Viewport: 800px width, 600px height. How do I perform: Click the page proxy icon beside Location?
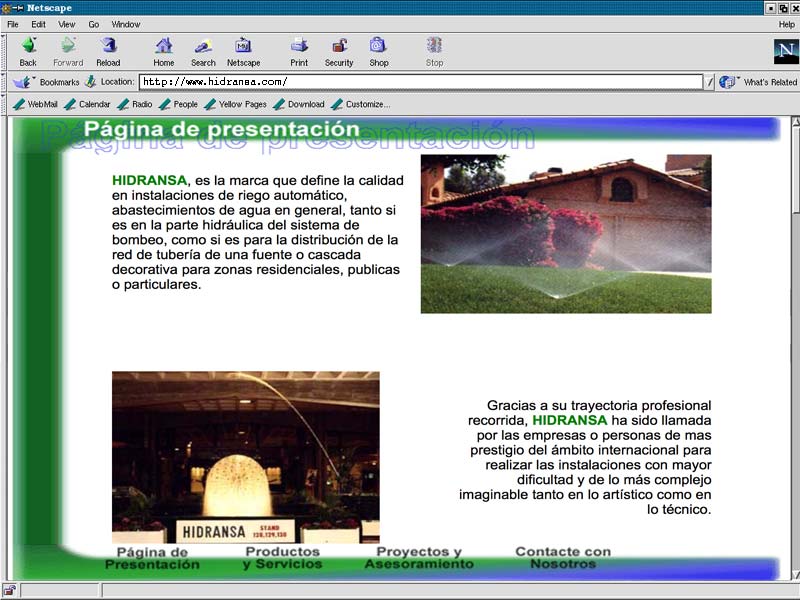[x=91, y=82]
